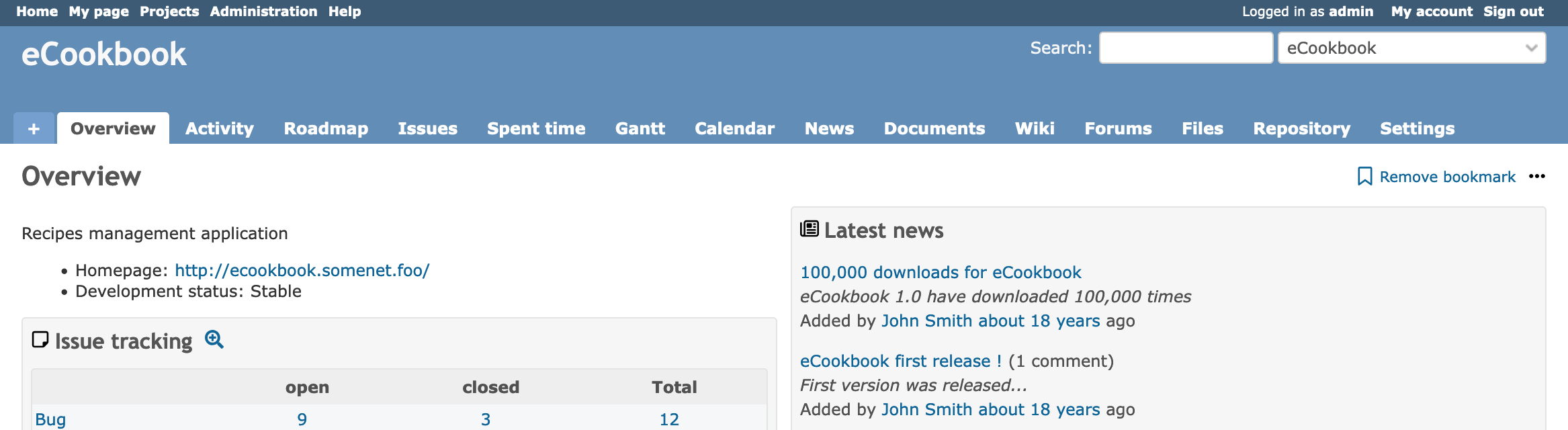Open the Gantt chart tab
Screen dimensions: 1568x430
click(x=640, y=128)
